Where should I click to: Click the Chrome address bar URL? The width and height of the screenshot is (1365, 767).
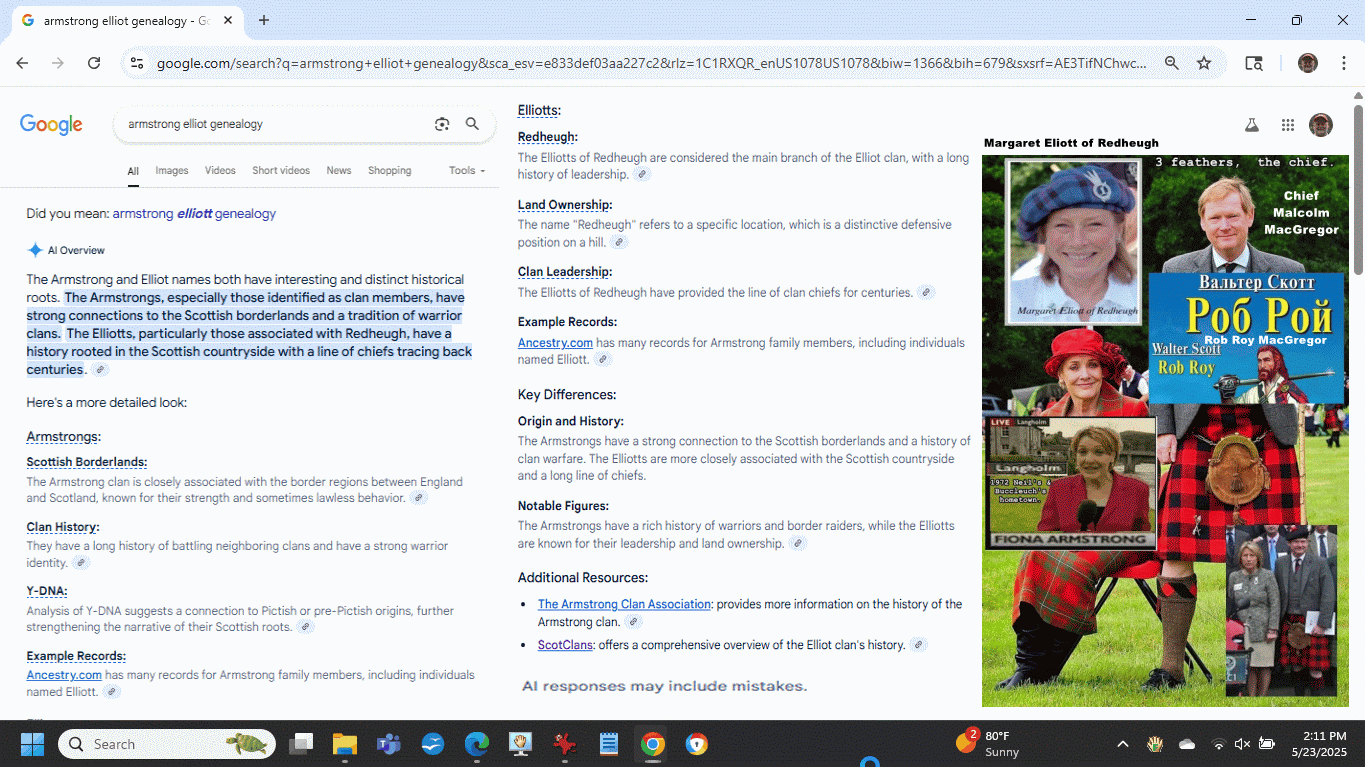pyautogui.click(x=650, y=63)
